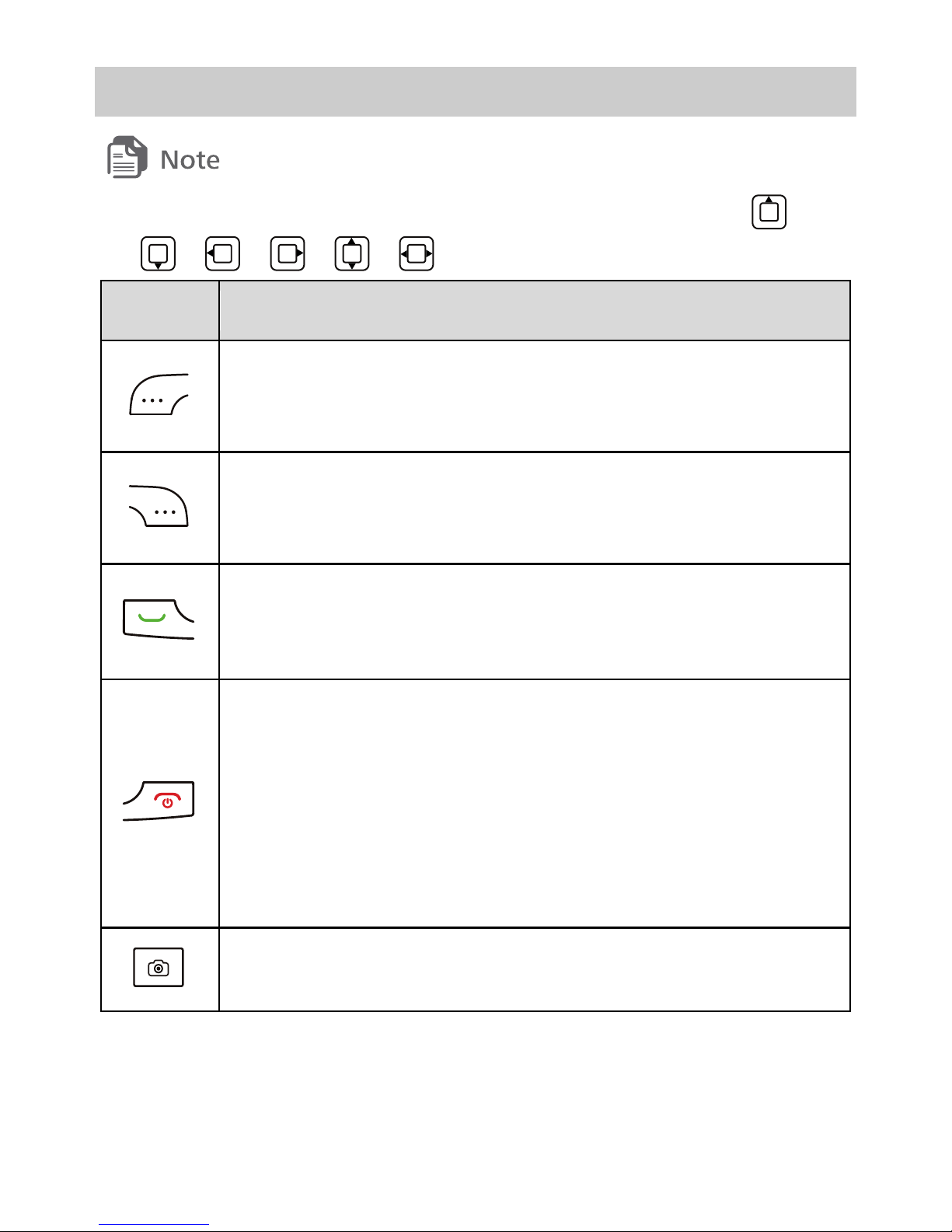The height and width of the screenshot is (1232, 952).
Task: Click the gray banner at page top
Action: coord(476,92)
